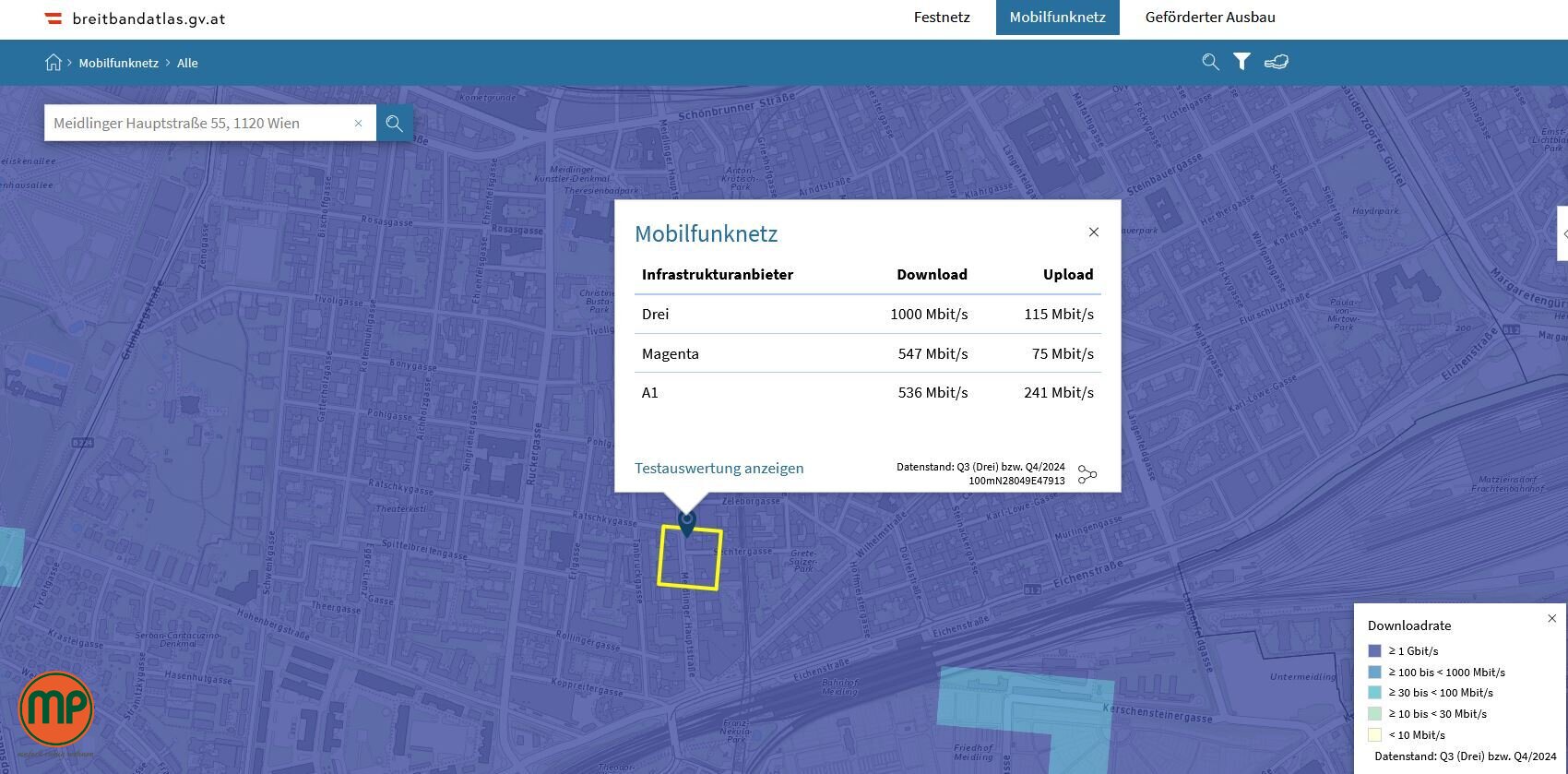Image resolution: width=1568 pixels, height=774 pixels.
Task: Click the blue search button beside address
Action: 394,123
